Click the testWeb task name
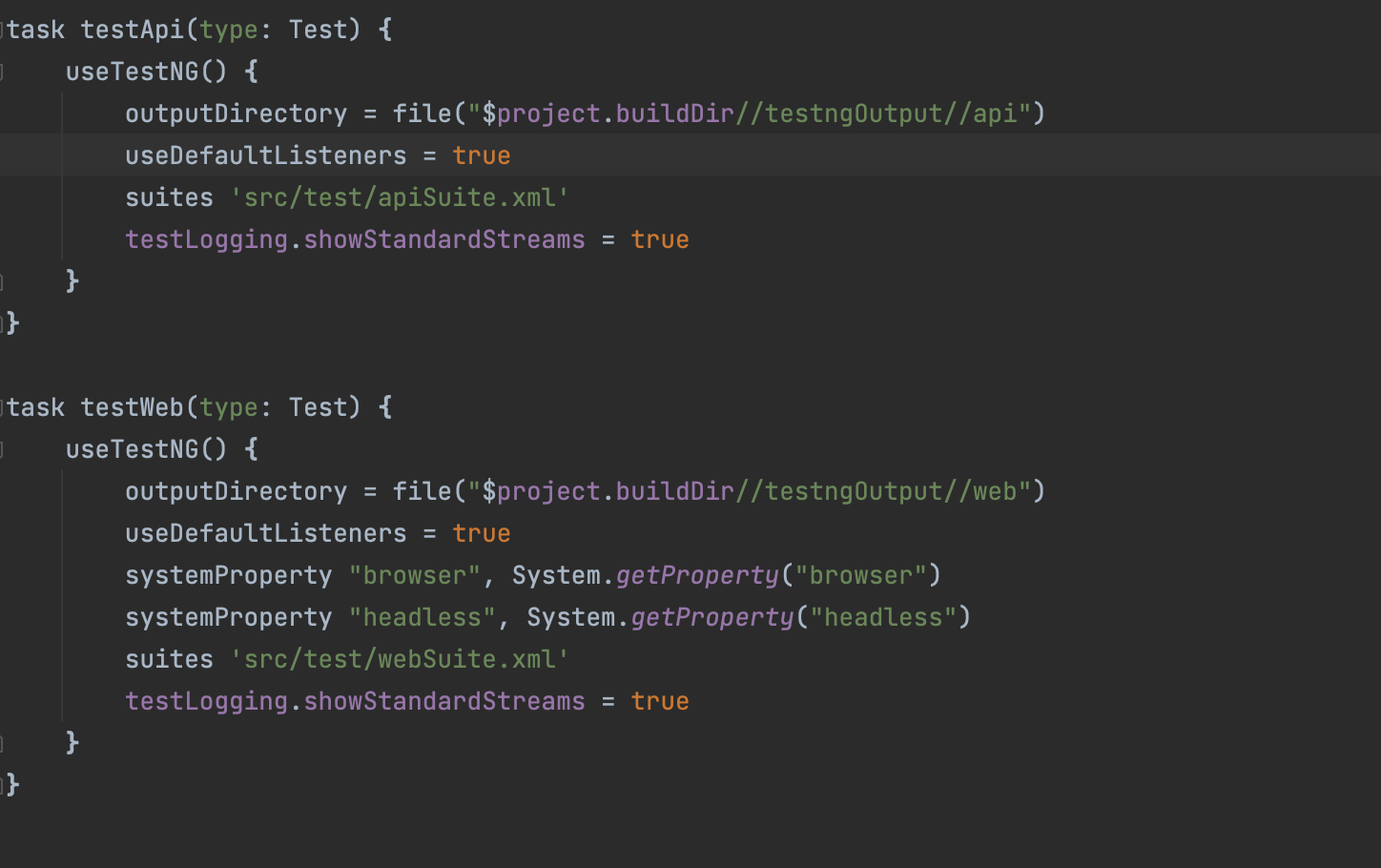1381x868 pixels. pos(132,407)
